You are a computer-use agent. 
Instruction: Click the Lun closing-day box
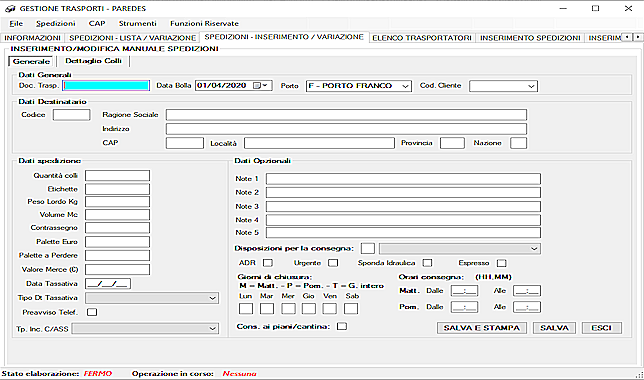click(x=246, y=309)
